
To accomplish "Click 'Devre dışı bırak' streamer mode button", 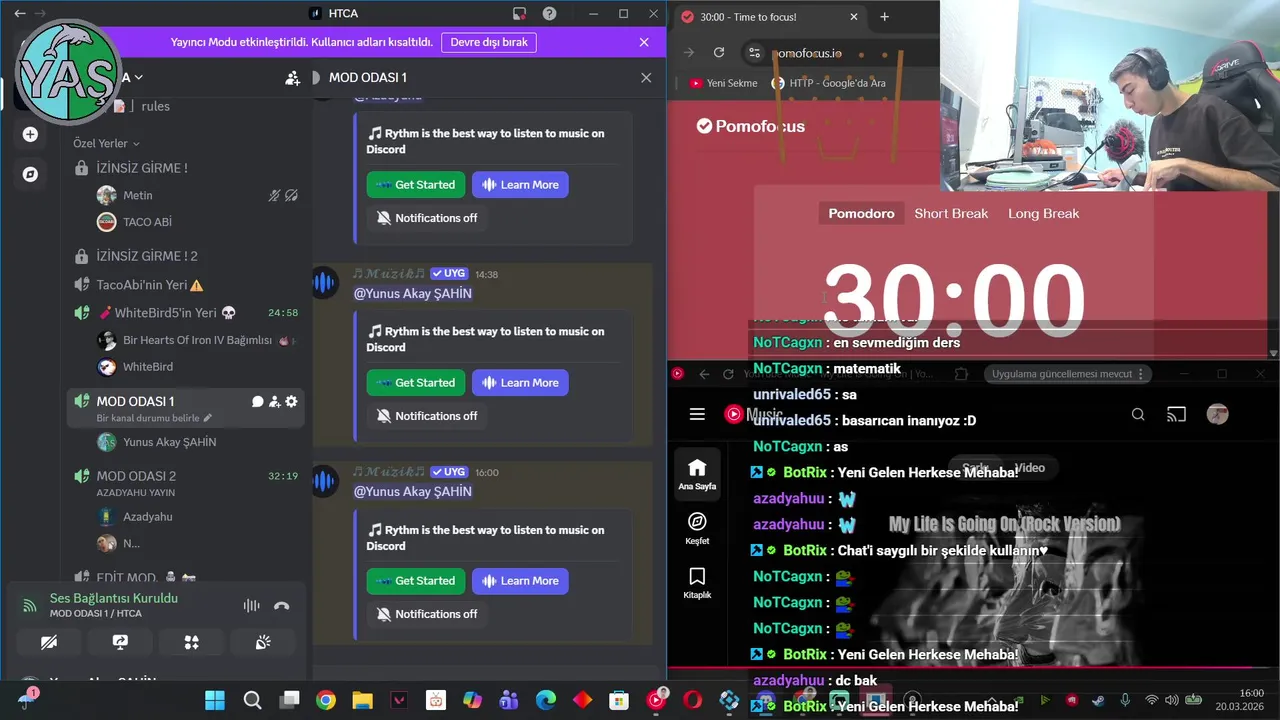I will pos(489,42).
